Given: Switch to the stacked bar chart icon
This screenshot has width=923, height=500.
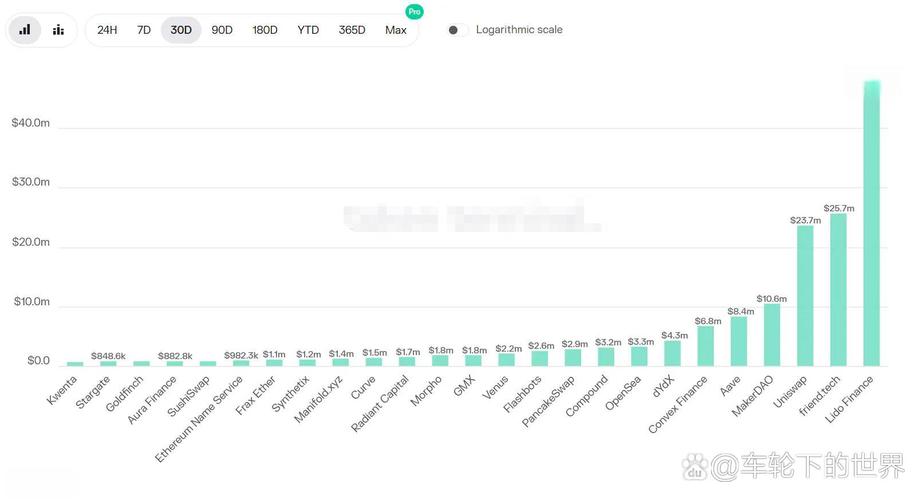Looking at the screenshot, I should point(59,30).
